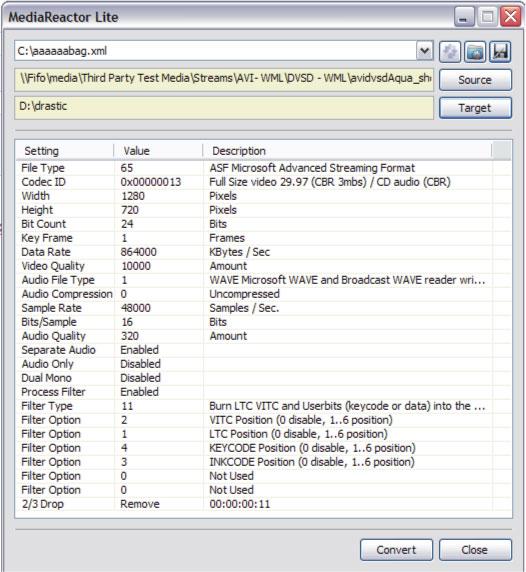
Task: Click the Convert button
Action: pos(396,550)
